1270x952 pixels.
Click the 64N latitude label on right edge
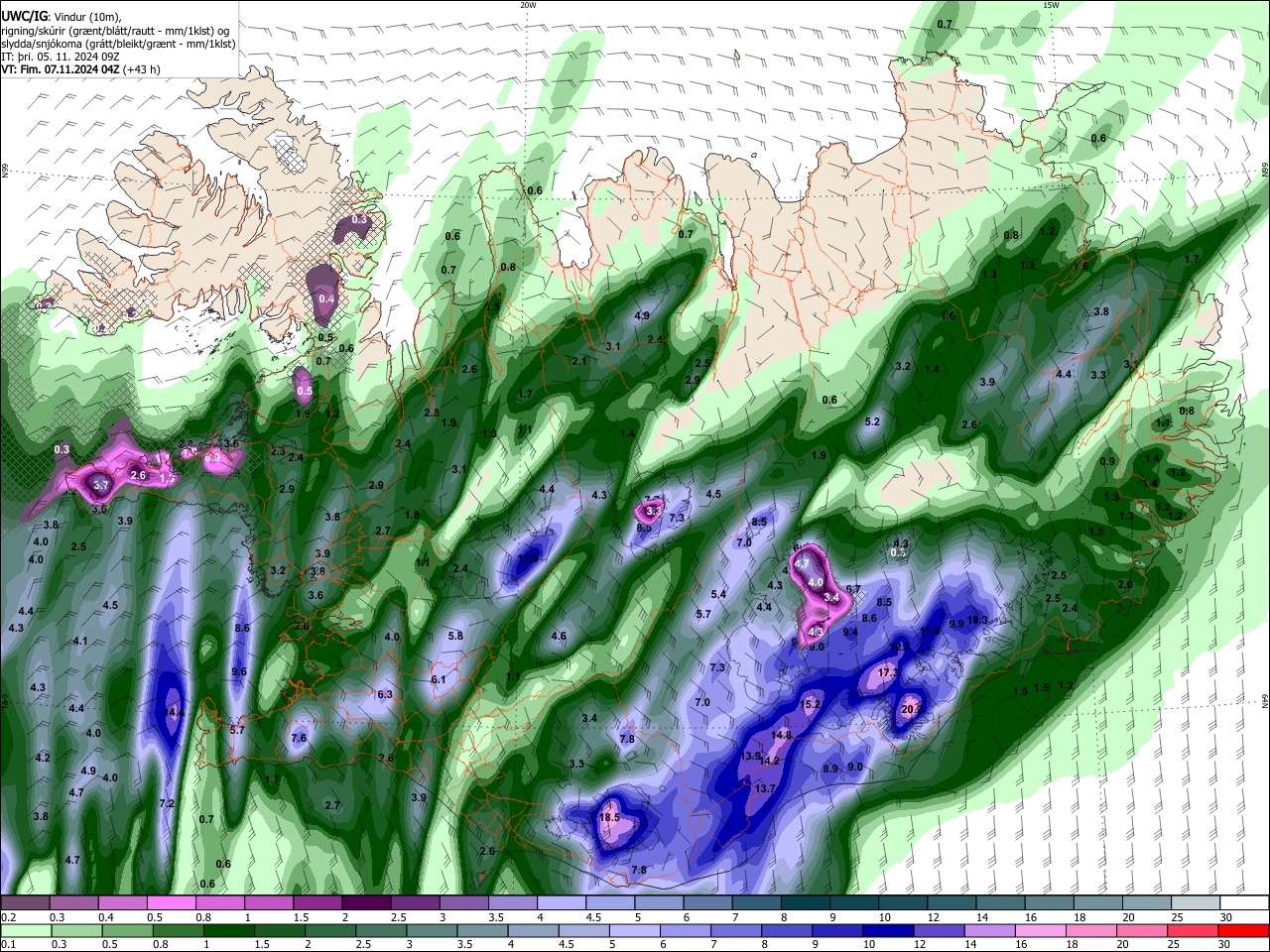point(1265,701)
